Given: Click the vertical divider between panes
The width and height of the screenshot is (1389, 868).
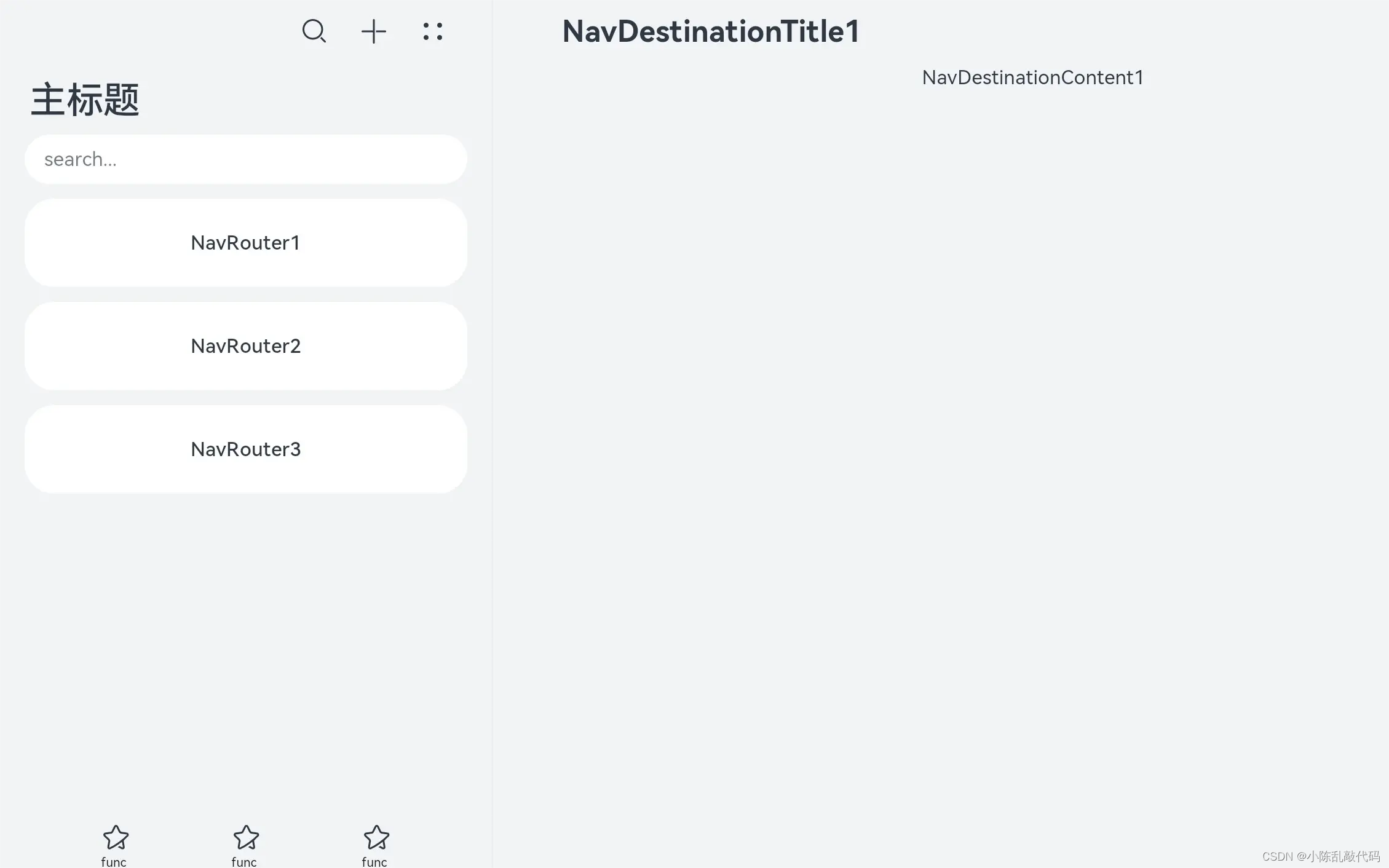Looking at the screenshot, I should [492, 430].
